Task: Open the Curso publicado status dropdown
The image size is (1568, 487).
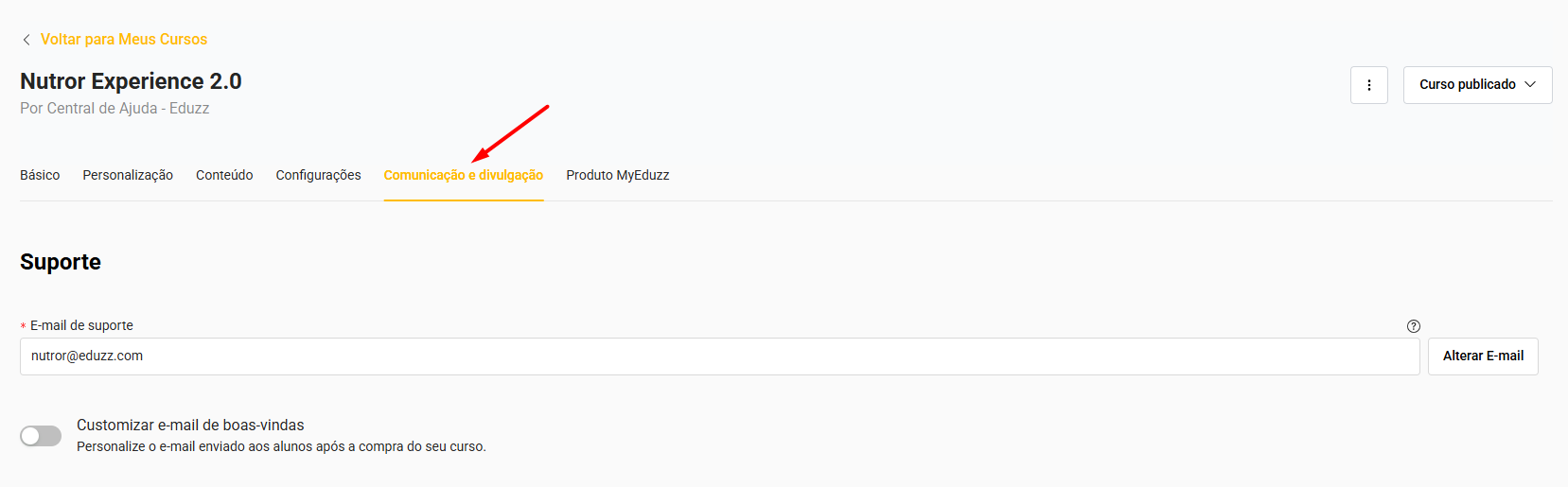Action: 1467,85
